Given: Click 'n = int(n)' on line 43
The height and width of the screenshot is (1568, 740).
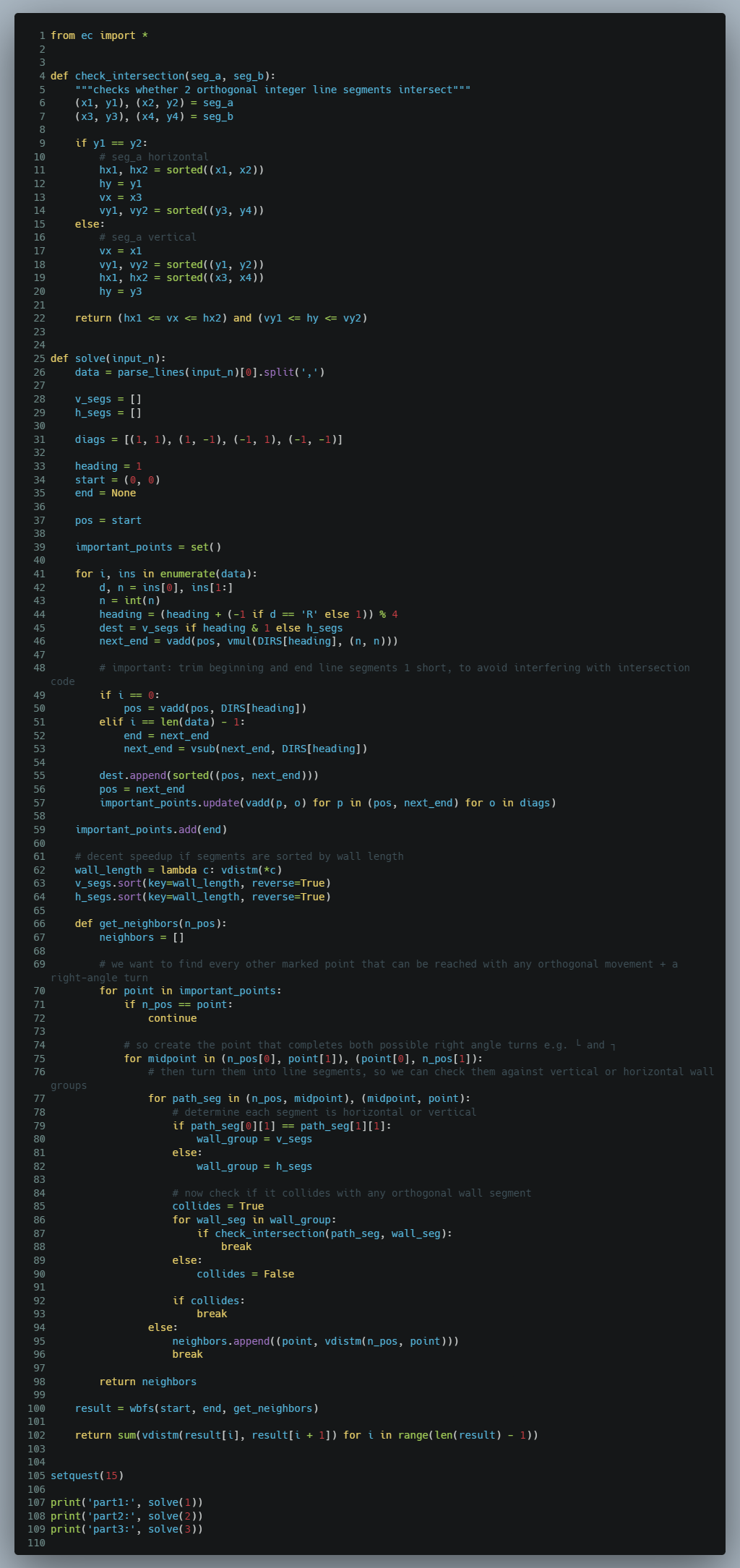Looking at the screenshot, I should click(130, 600).
